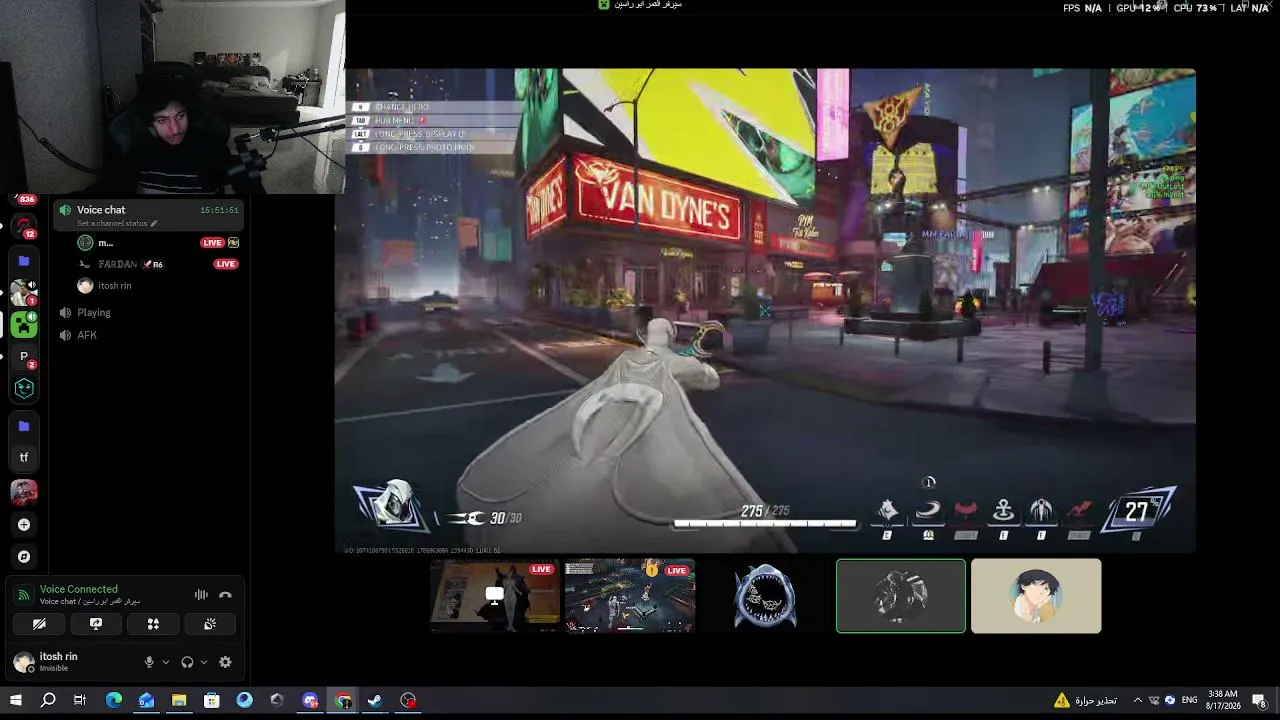
Task: Expand microphone input options arrow
Action: (165, 662)
